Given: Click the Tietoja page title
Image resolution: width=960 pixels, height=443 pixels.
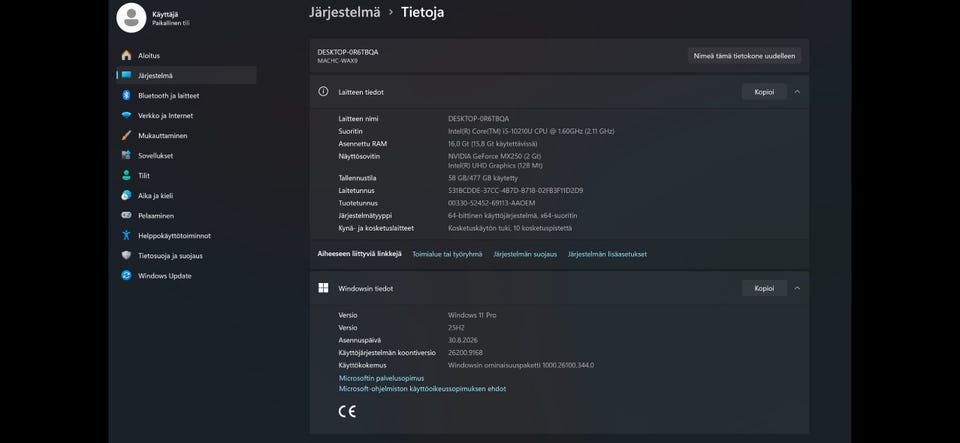Looking at the screenshot, I should click(x=422, y=12).
